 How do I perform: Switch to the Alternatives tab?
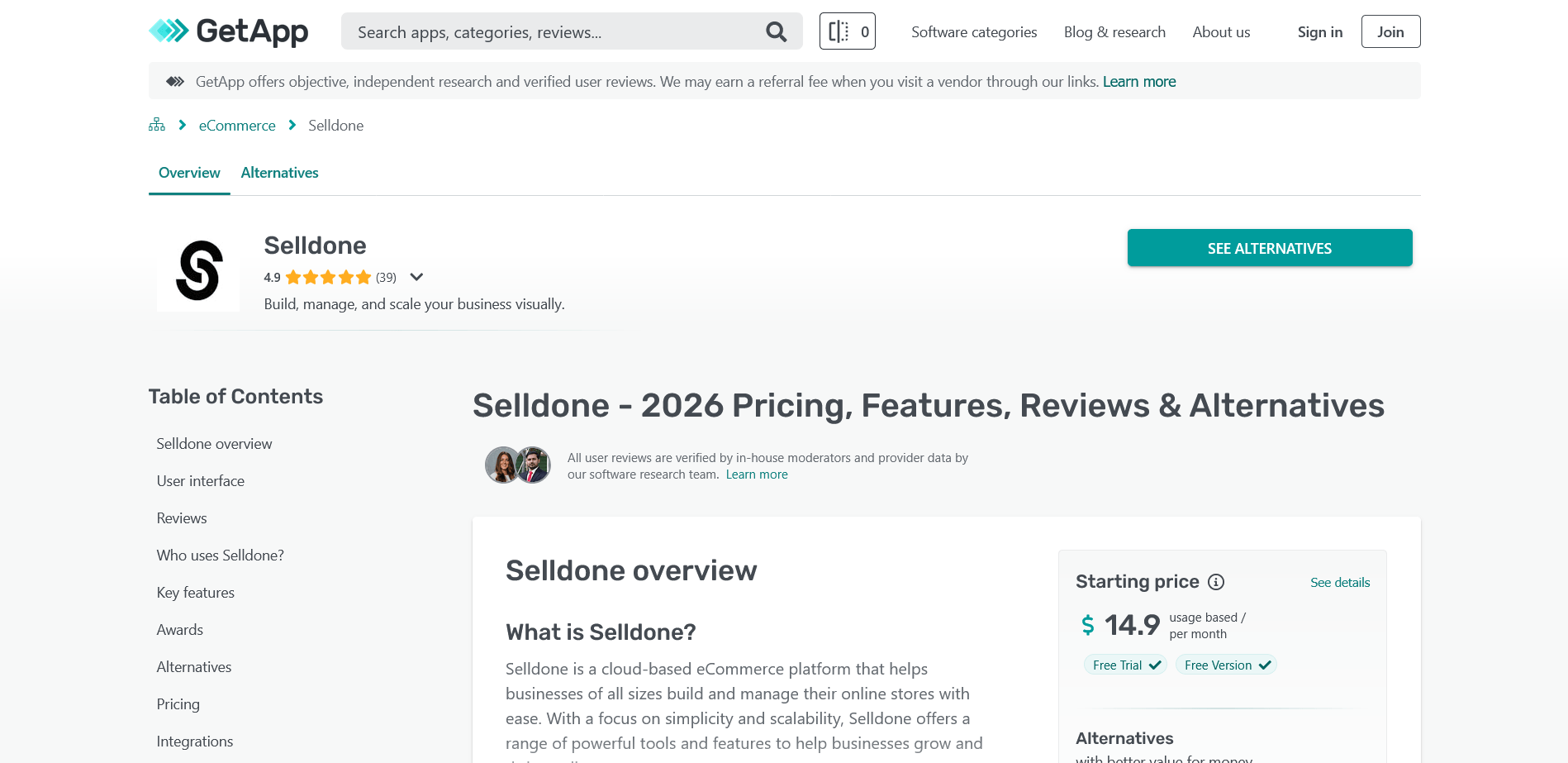(x=279, y=173)
